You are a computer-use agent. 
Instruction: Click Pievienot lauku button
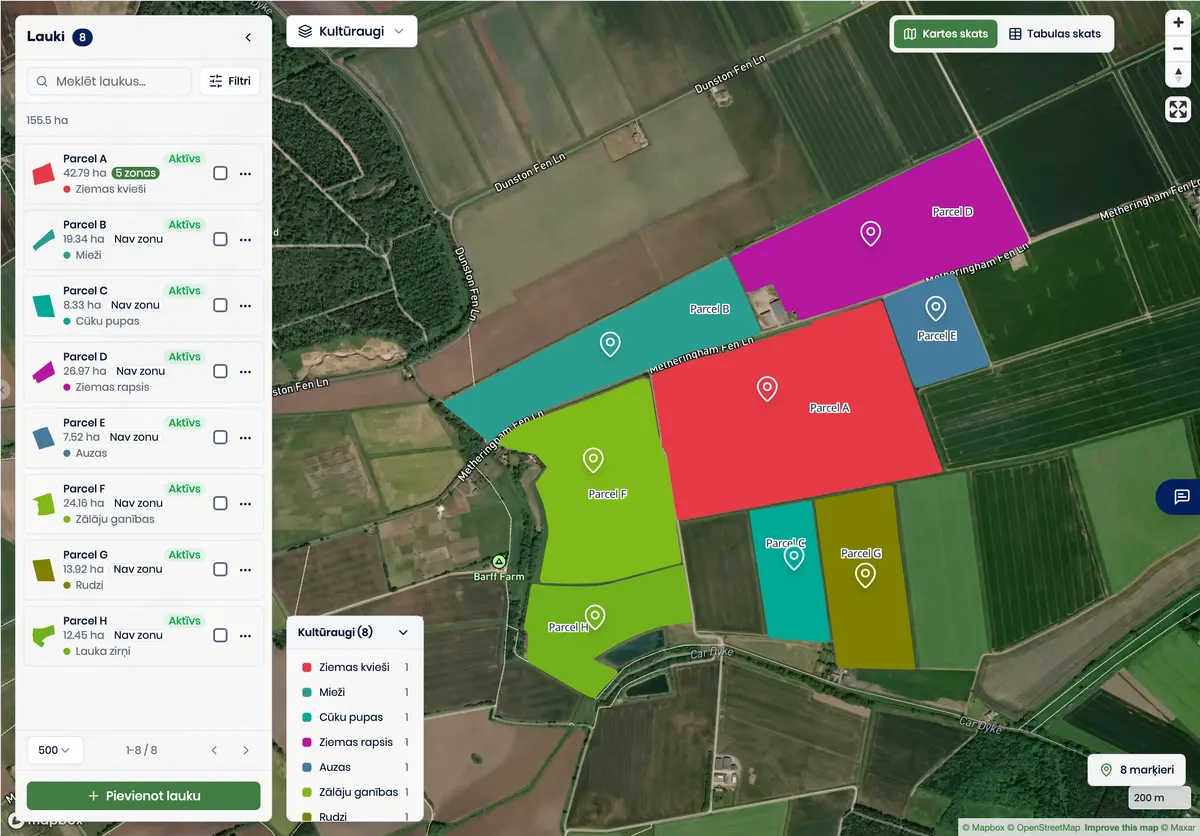click(x=144, y=796)
